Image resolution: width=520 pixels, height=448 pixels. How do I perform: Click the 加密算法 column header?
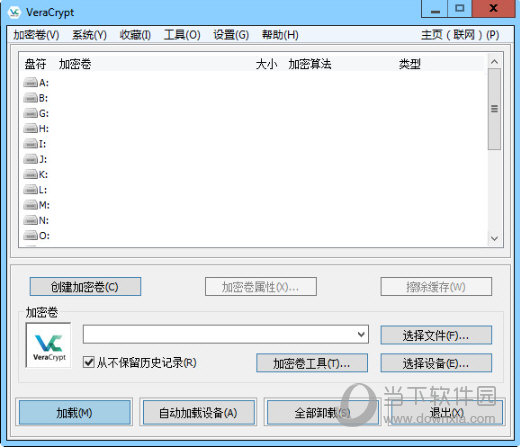[x=310, y=64]
